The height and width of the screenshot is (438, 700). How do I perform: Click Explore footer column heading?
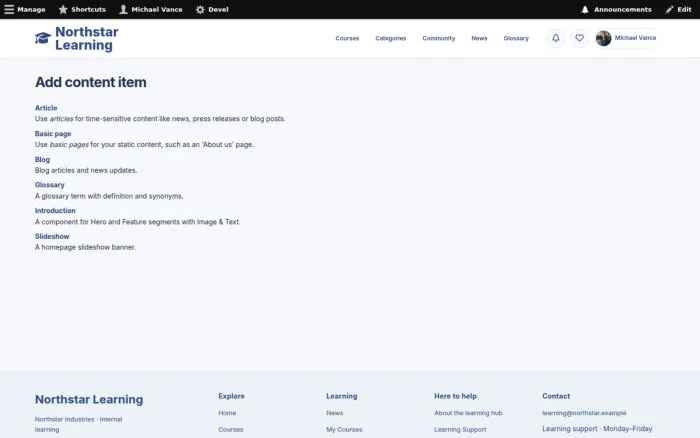click(231, 396)
